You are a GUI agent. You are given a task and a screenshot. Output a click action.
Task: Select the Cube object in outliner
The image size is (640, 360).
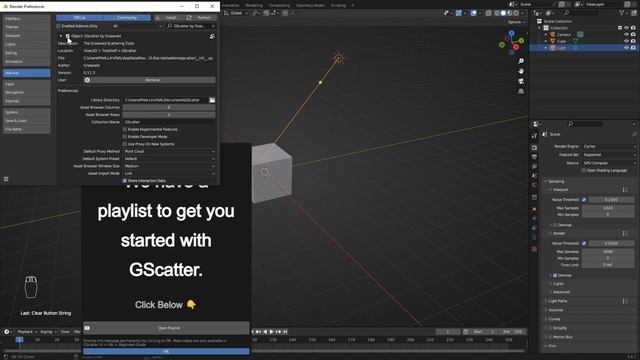tap(562, 41)
